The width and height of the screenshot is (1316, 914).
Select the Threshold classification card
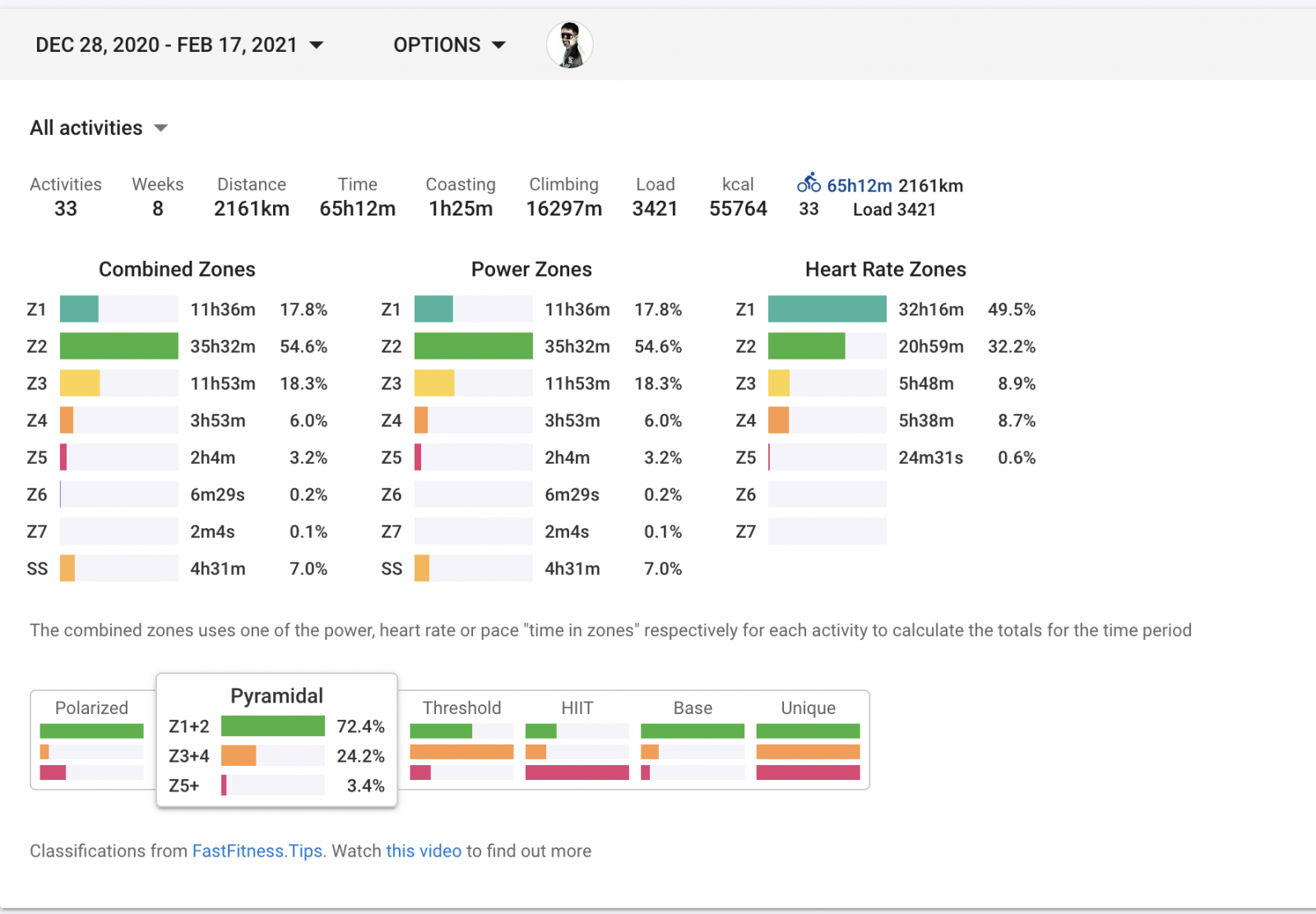461,740
